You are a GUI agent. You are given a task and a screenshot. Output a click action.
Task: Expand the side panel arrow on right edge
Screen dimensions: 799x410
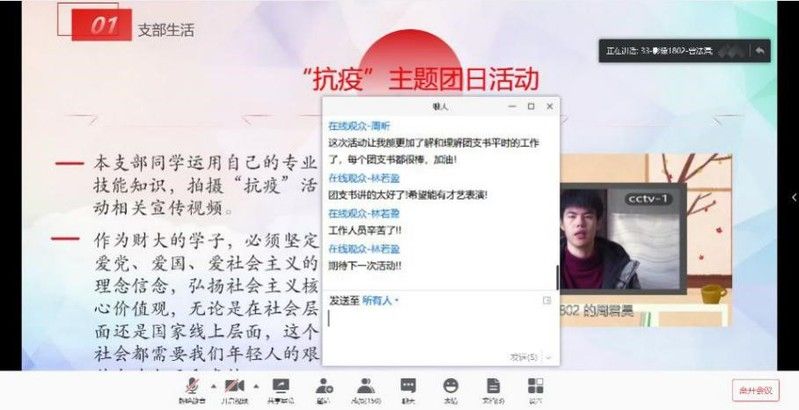coord(793,198)
